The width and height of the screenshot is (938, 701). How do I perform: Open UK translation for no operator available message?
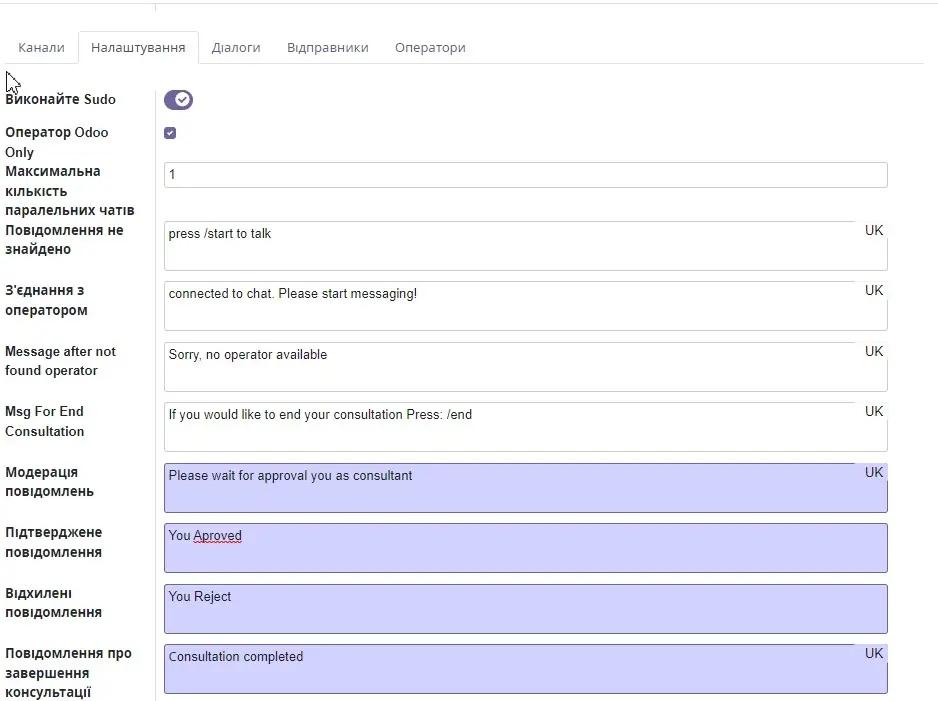click(872, 351)
